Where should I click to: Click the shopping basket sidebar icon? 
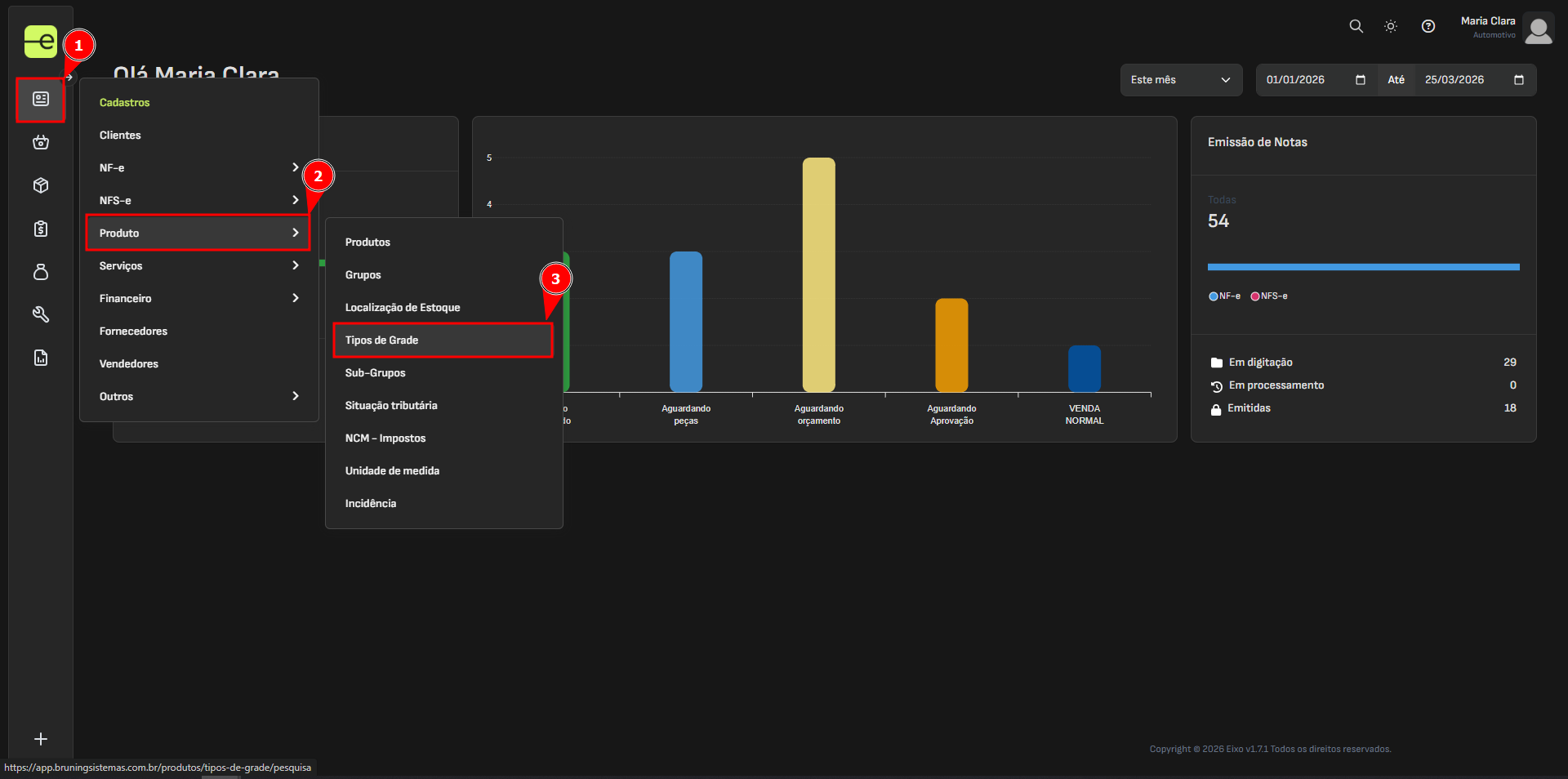coord(41,143)
